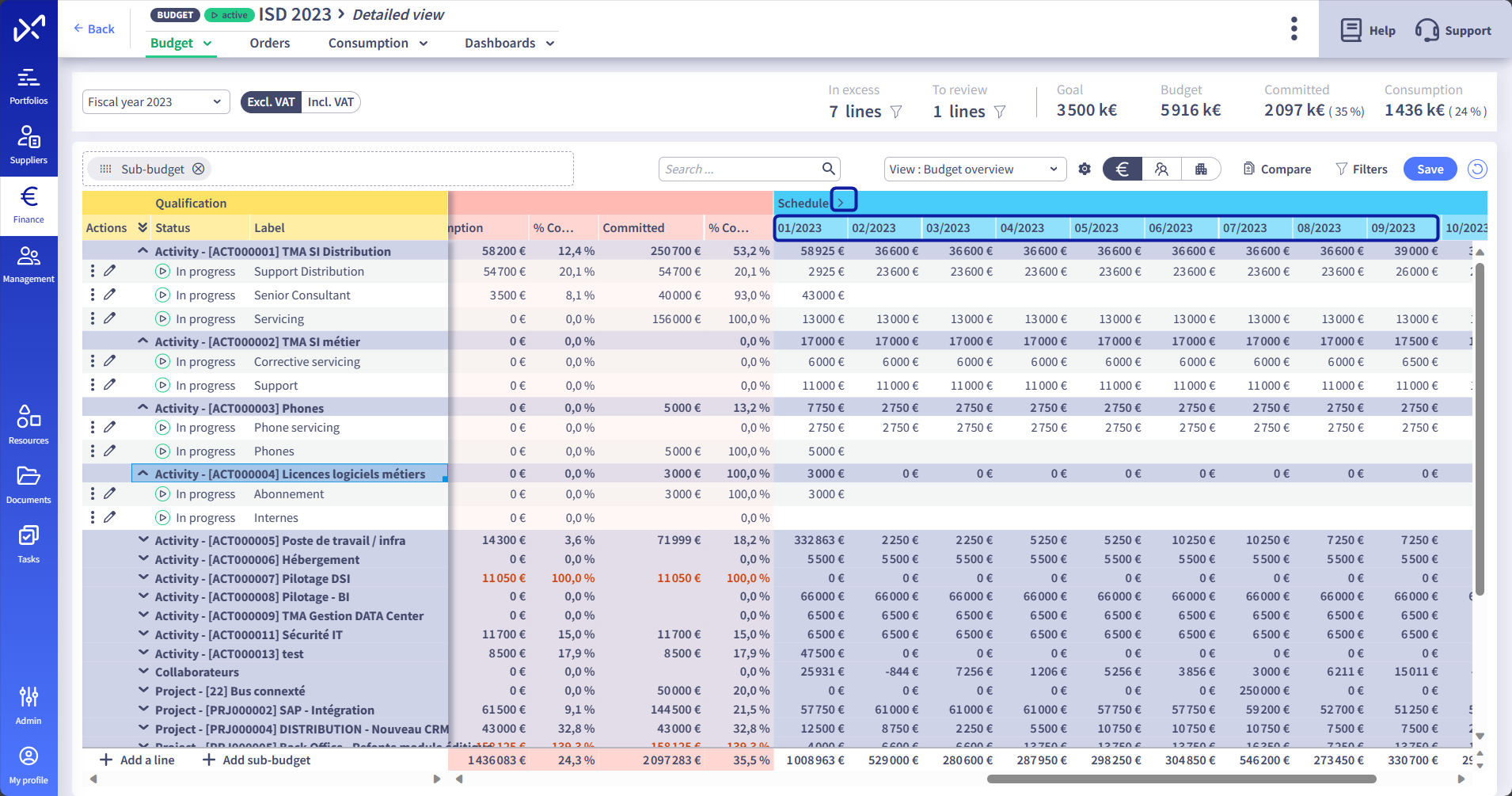The width and height of the screenshot is (1512, 796).
Task: Expand Activity ACT000007 Pilotage DSI
Action: tap(143, 577)
